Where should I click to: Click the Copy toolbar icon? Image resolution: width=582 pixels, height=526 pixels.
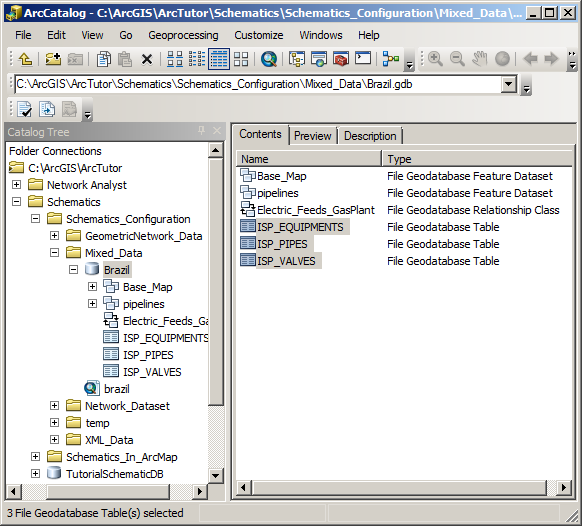point(104,59)
